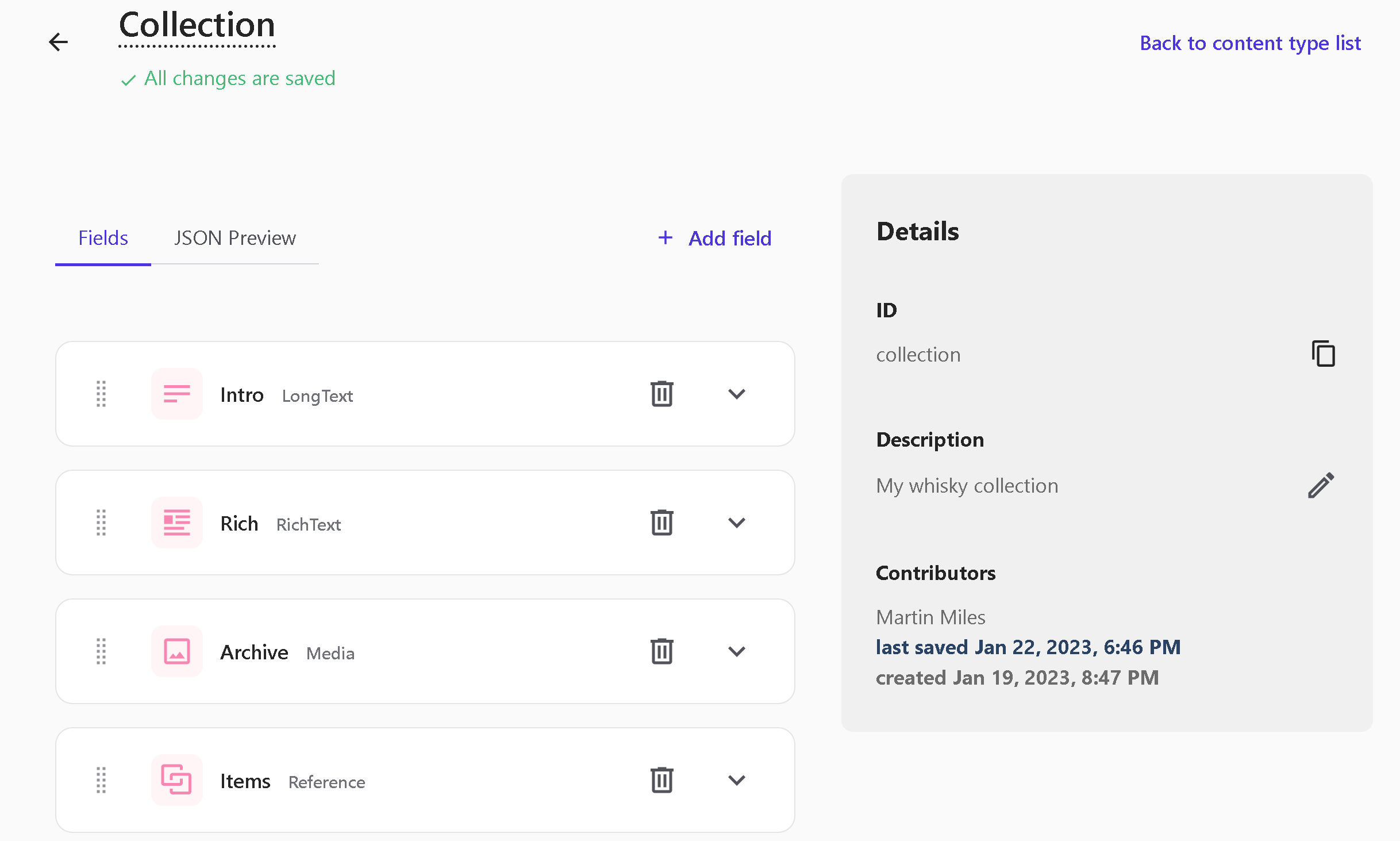
Task: Expand the Rich field chevron
Action: [736, 523]
